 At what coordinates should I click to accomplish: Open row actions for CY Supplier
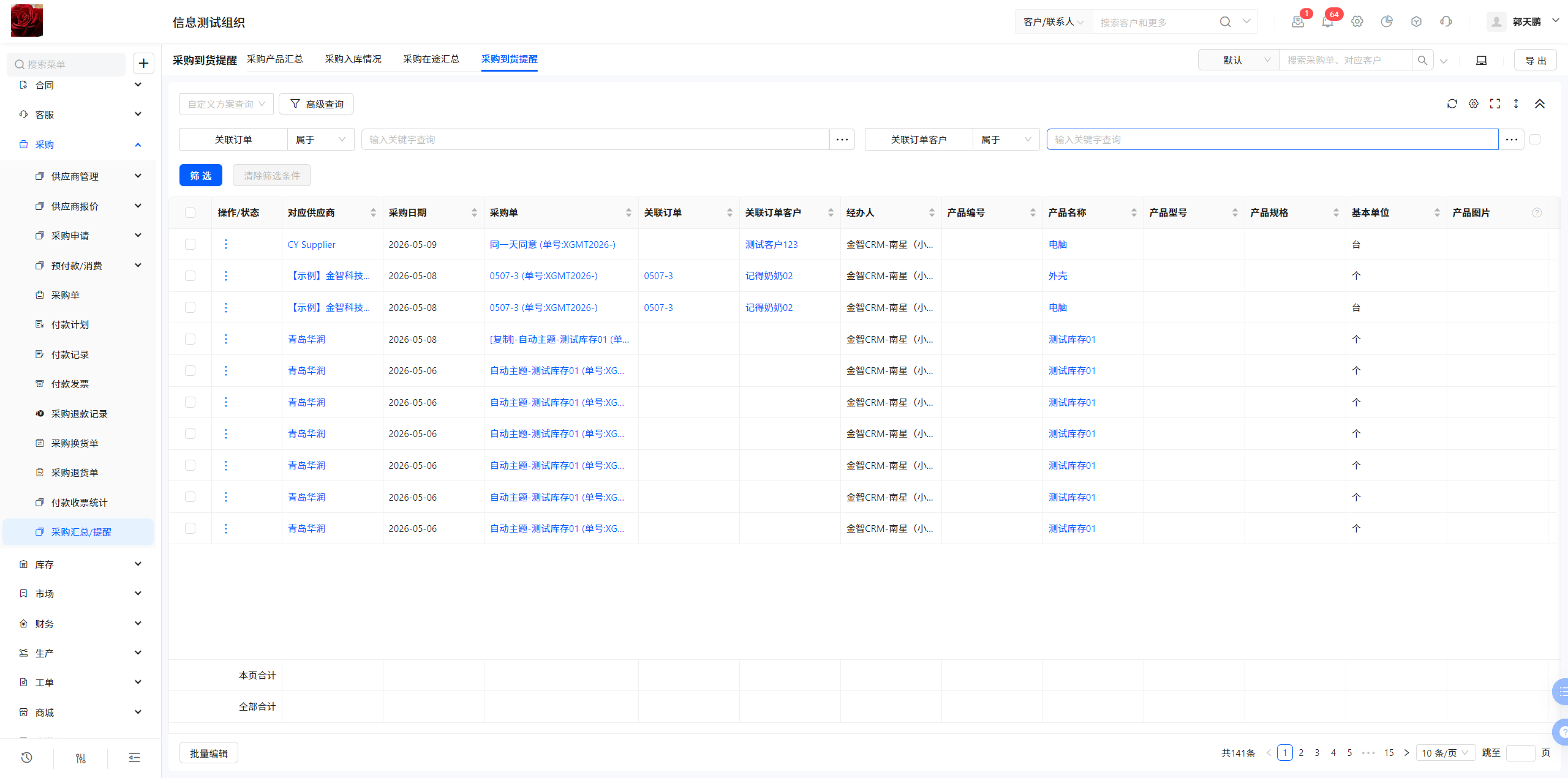[225, 244]
